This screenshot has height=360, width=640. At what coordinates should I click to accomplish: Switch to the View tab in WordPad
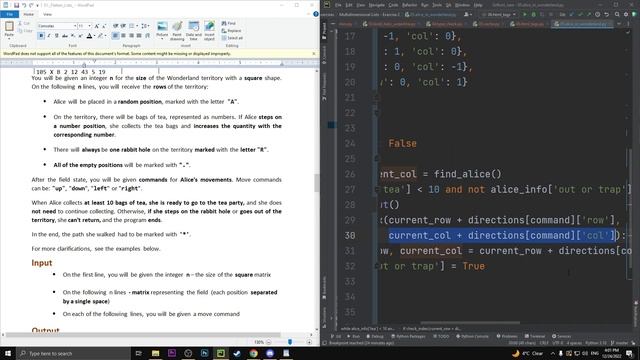click(x=47, y=14)
